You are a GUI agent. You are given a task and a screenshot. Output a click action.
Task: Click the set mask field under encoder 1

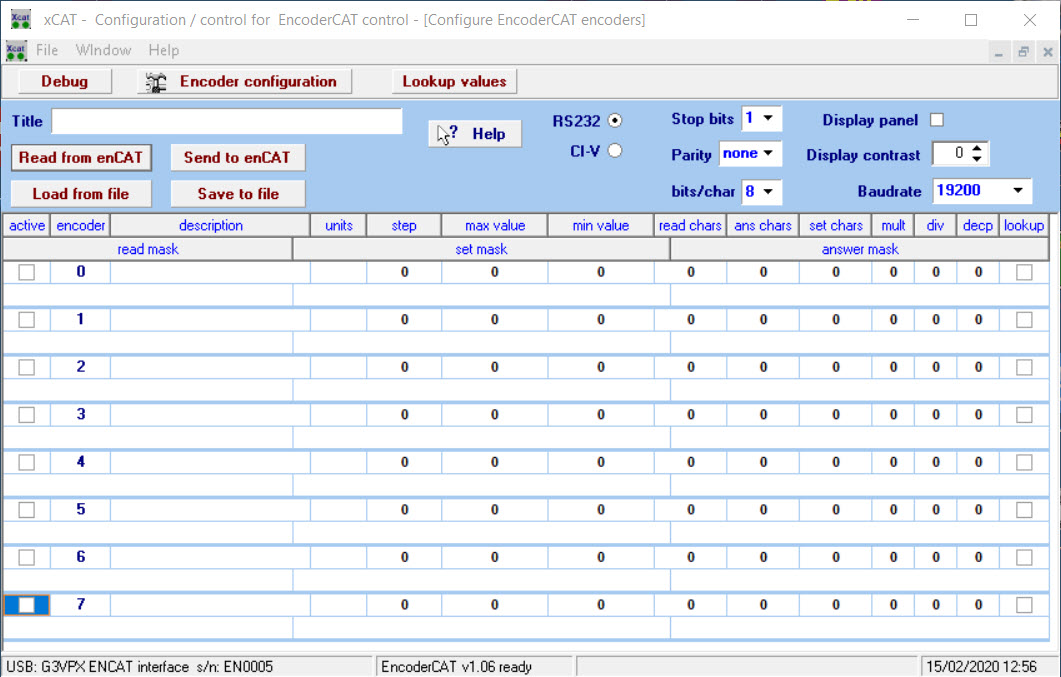481,342
